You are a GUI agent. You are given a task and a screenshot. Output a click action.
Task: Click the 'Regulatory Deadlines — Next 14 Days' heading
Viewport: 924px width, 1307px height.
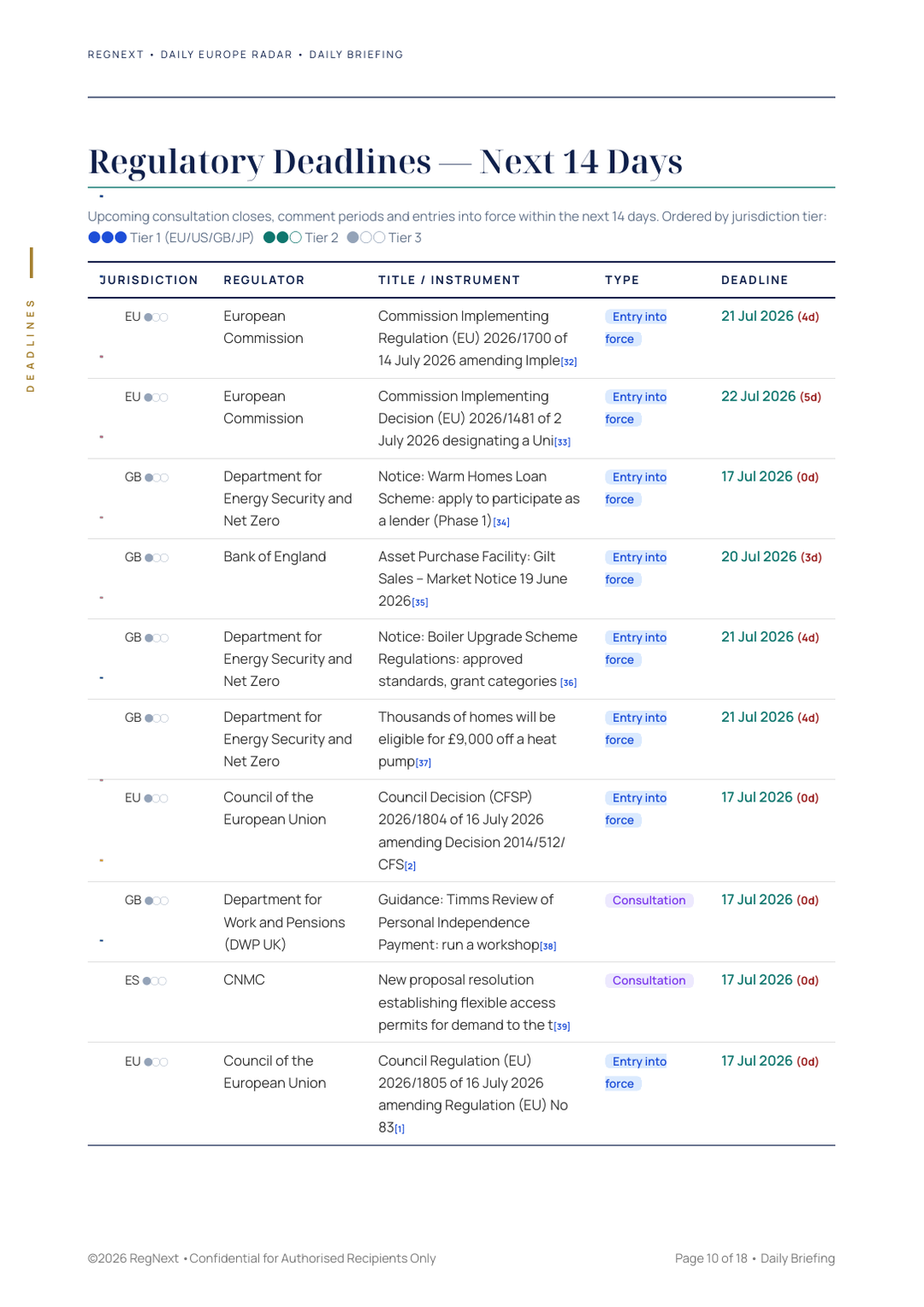click(385, 162)
